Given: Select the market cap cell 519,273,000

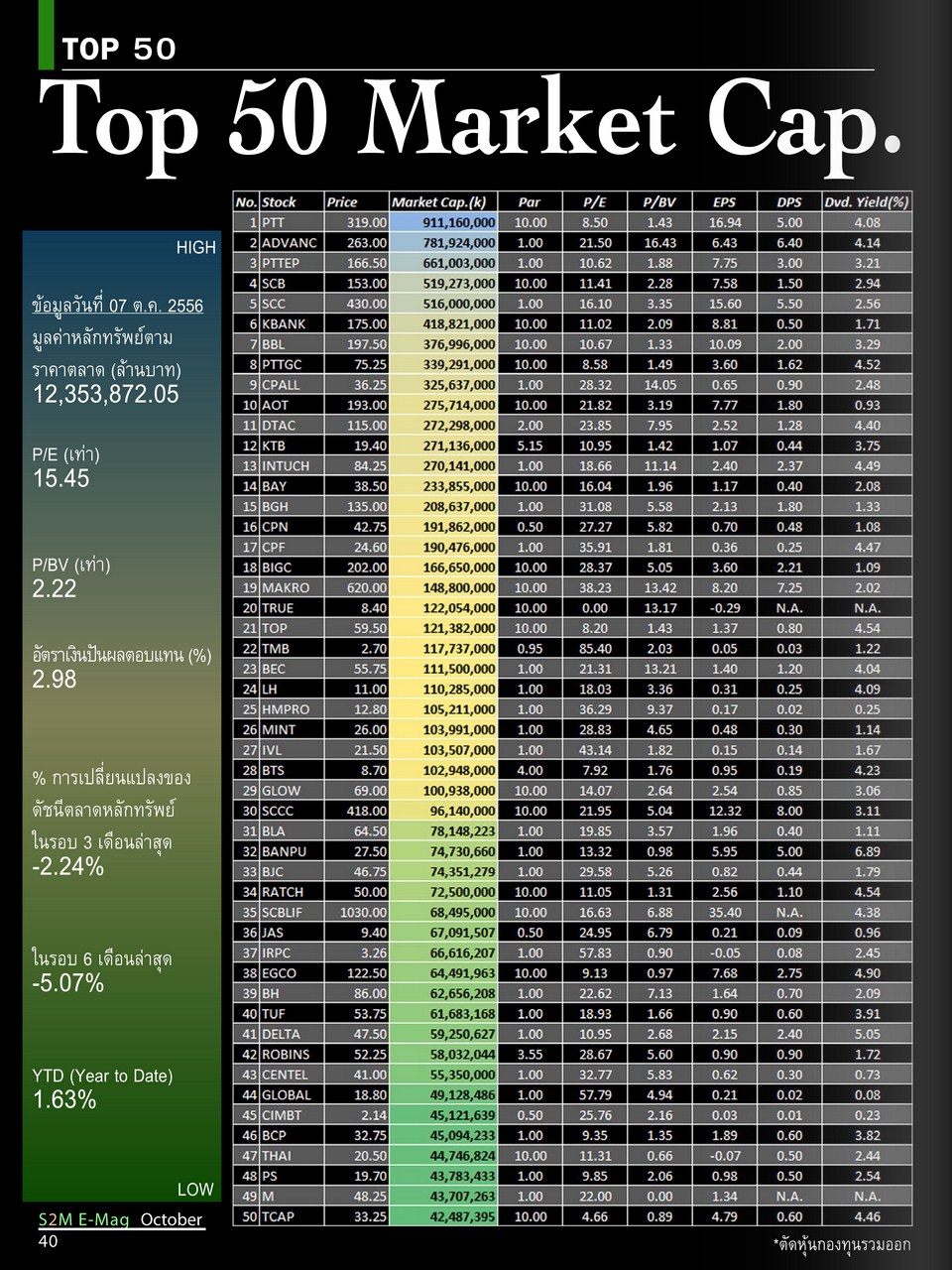Looking at the screenshot, I should (443, 283).
